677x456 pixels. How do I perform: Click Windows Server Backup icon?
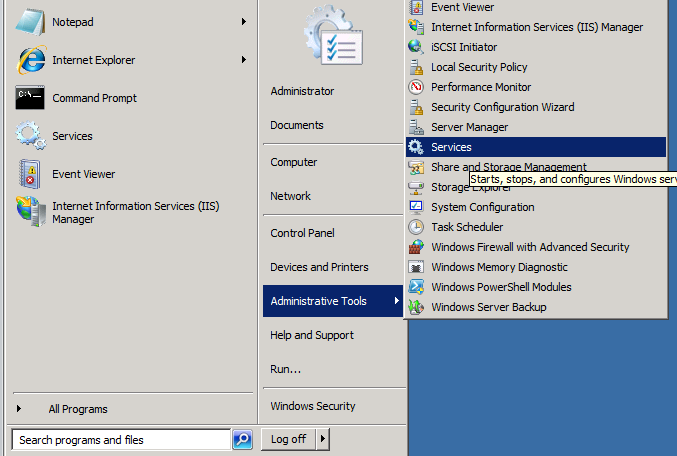click(x=416, y=307)
